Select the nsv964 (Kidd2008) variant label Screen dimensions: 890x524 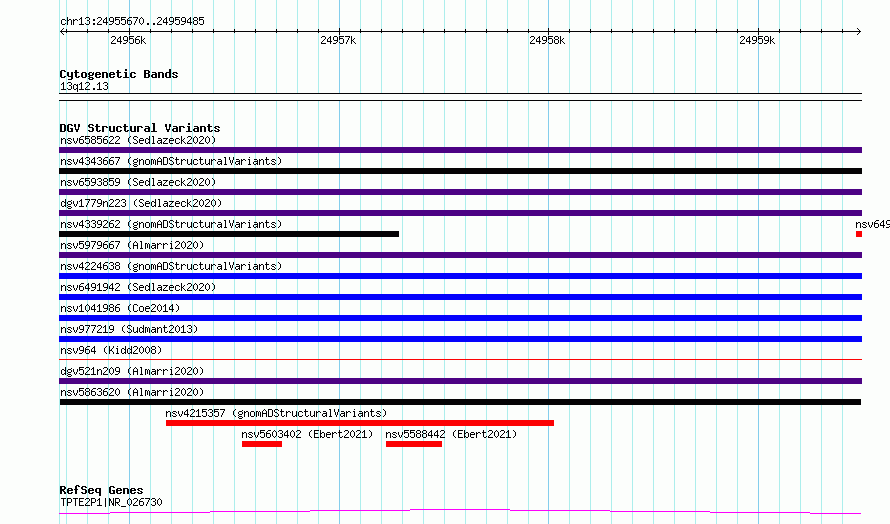coord(111,350)
